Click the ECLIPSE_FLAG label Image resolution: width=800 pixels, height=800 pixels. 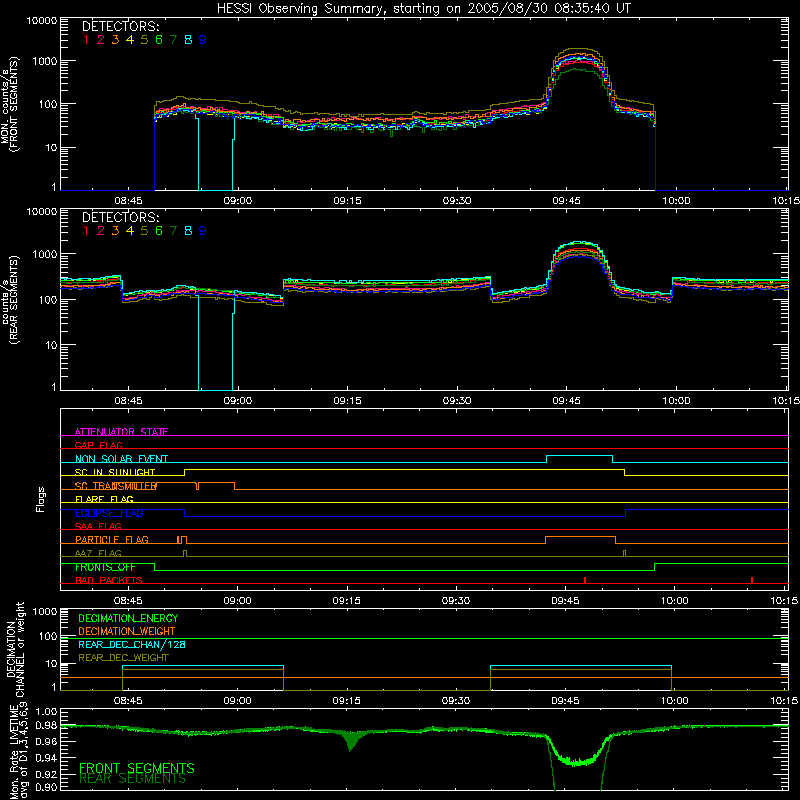pos(109,513)
